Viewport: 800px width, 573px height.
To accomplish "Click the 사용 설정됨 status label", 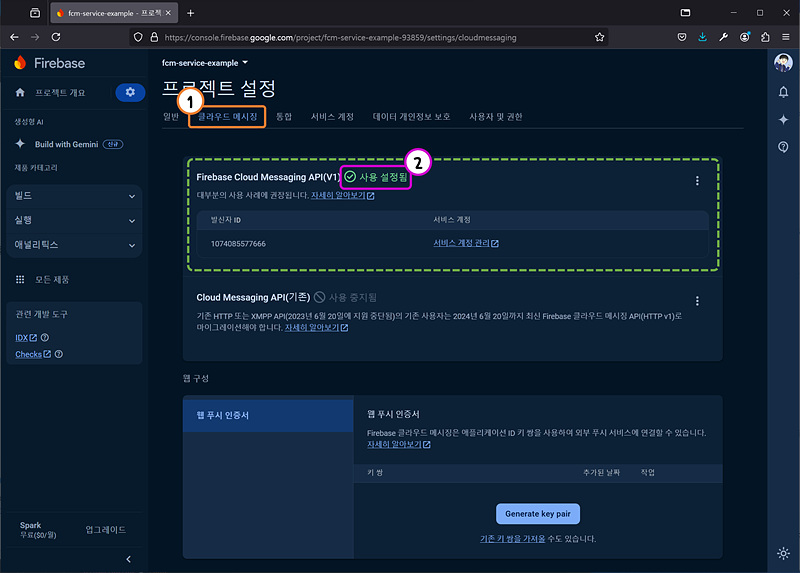I will (x=383, y=177).
